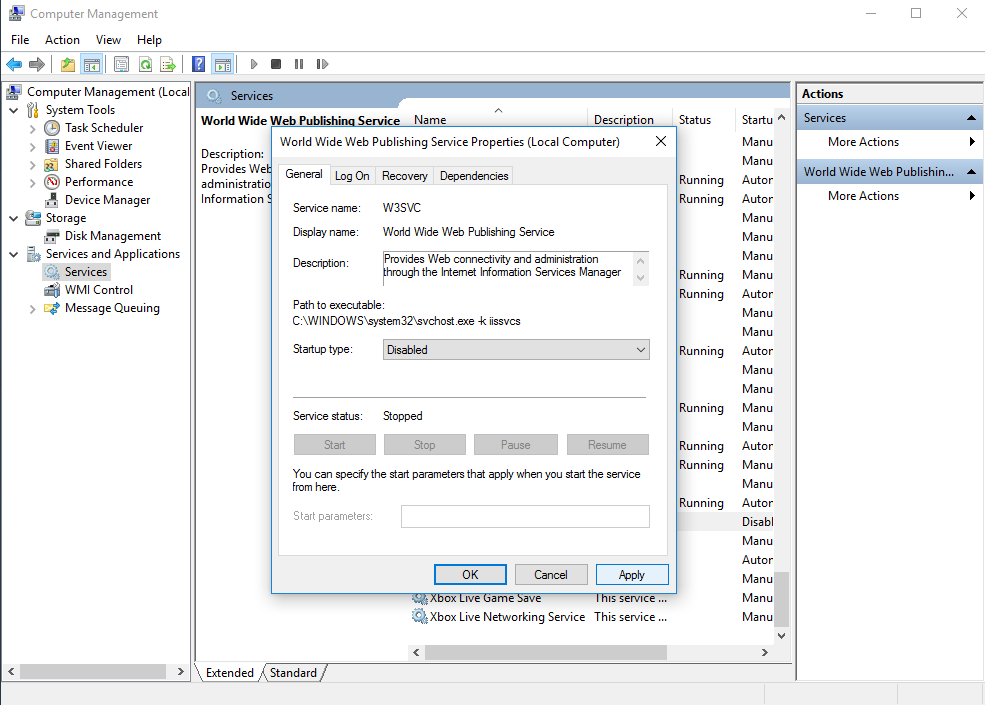The image size is (985, 705).
Task: Click OK in the properties dialog
Action: pos(470,574)
